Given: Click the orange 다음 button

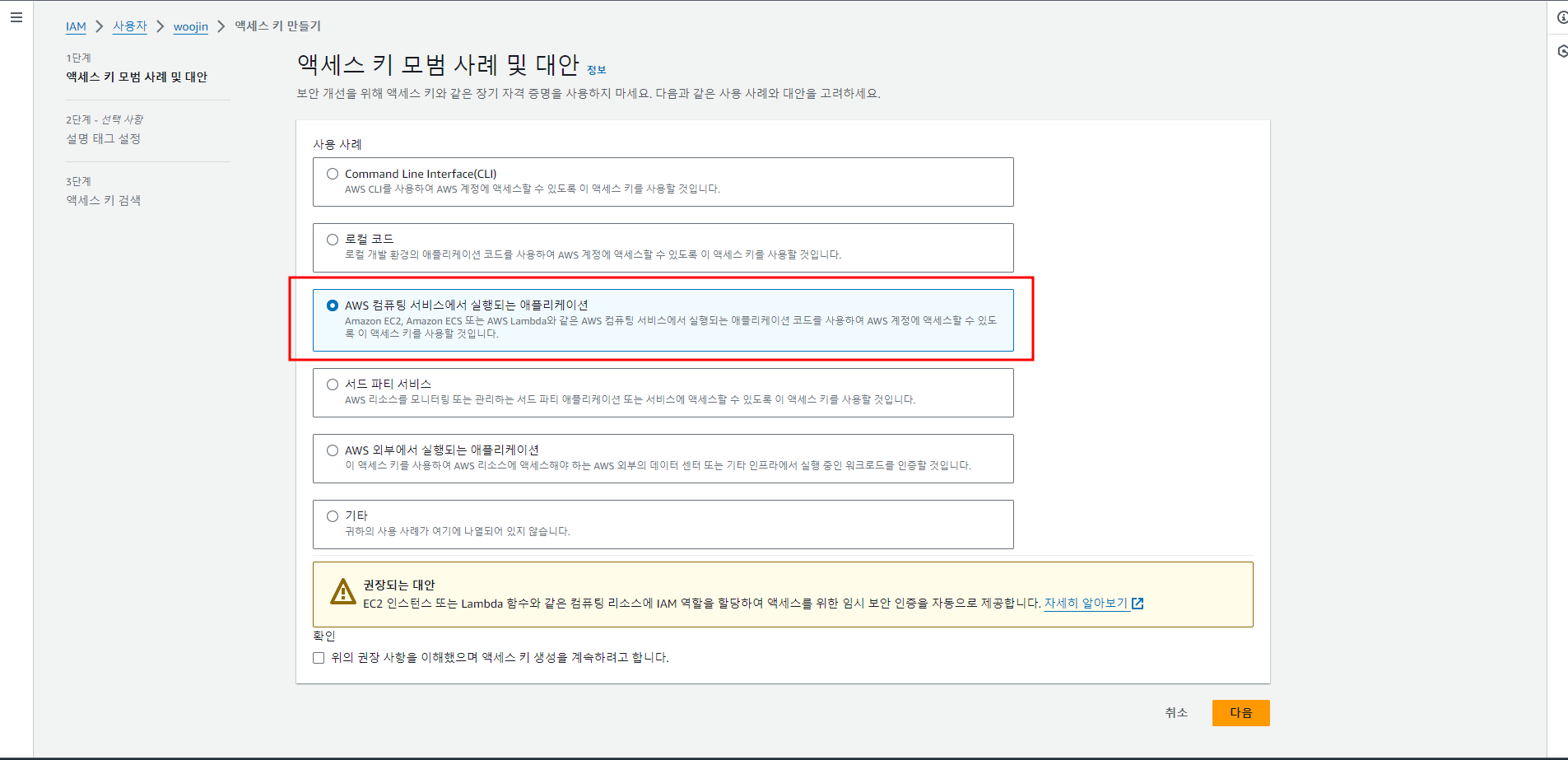Looking at the screenshot, I should (1240, 712).
